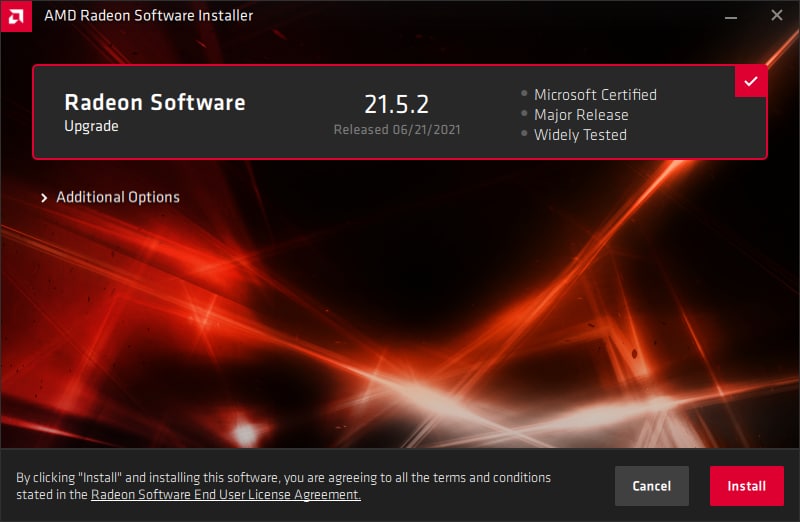Select the version number 21.5.2
This screenshot has height=522, width=800.
[396, 104]
